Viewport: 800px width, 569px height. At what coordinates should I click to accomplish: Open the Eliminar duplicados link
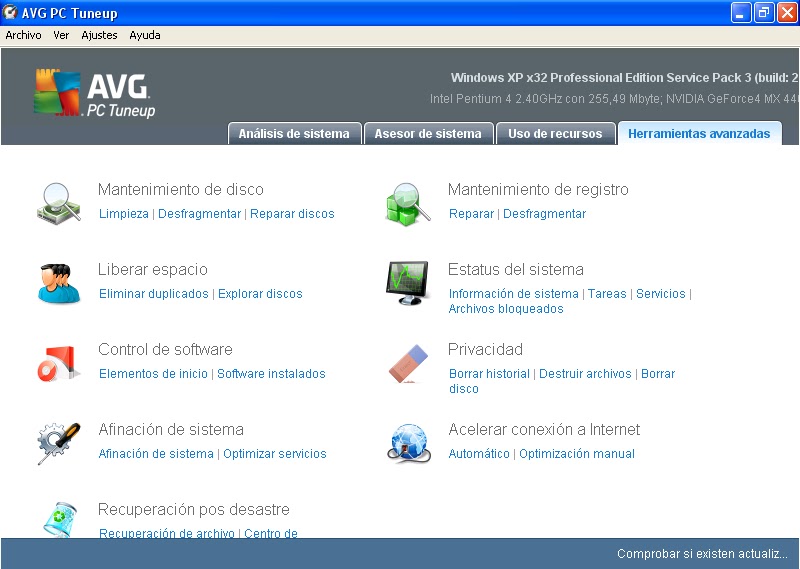click(154, 294)
